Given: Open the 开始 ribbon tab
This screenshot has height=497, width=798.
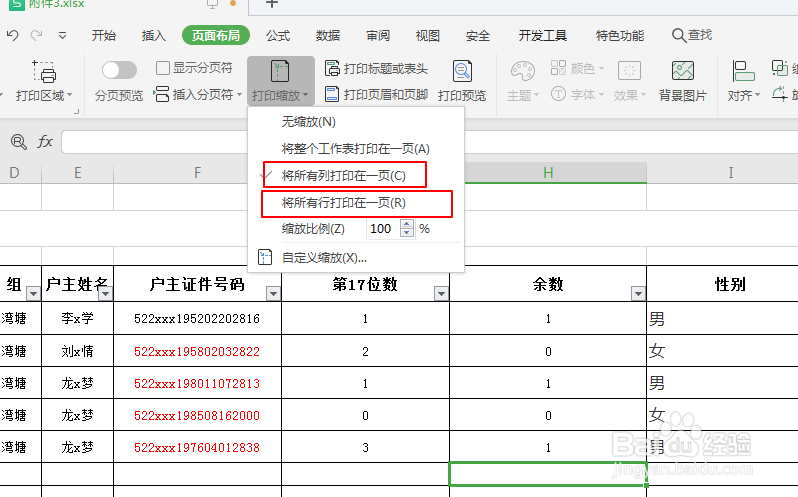Looking at the screenshot, I should coord(104,36).
